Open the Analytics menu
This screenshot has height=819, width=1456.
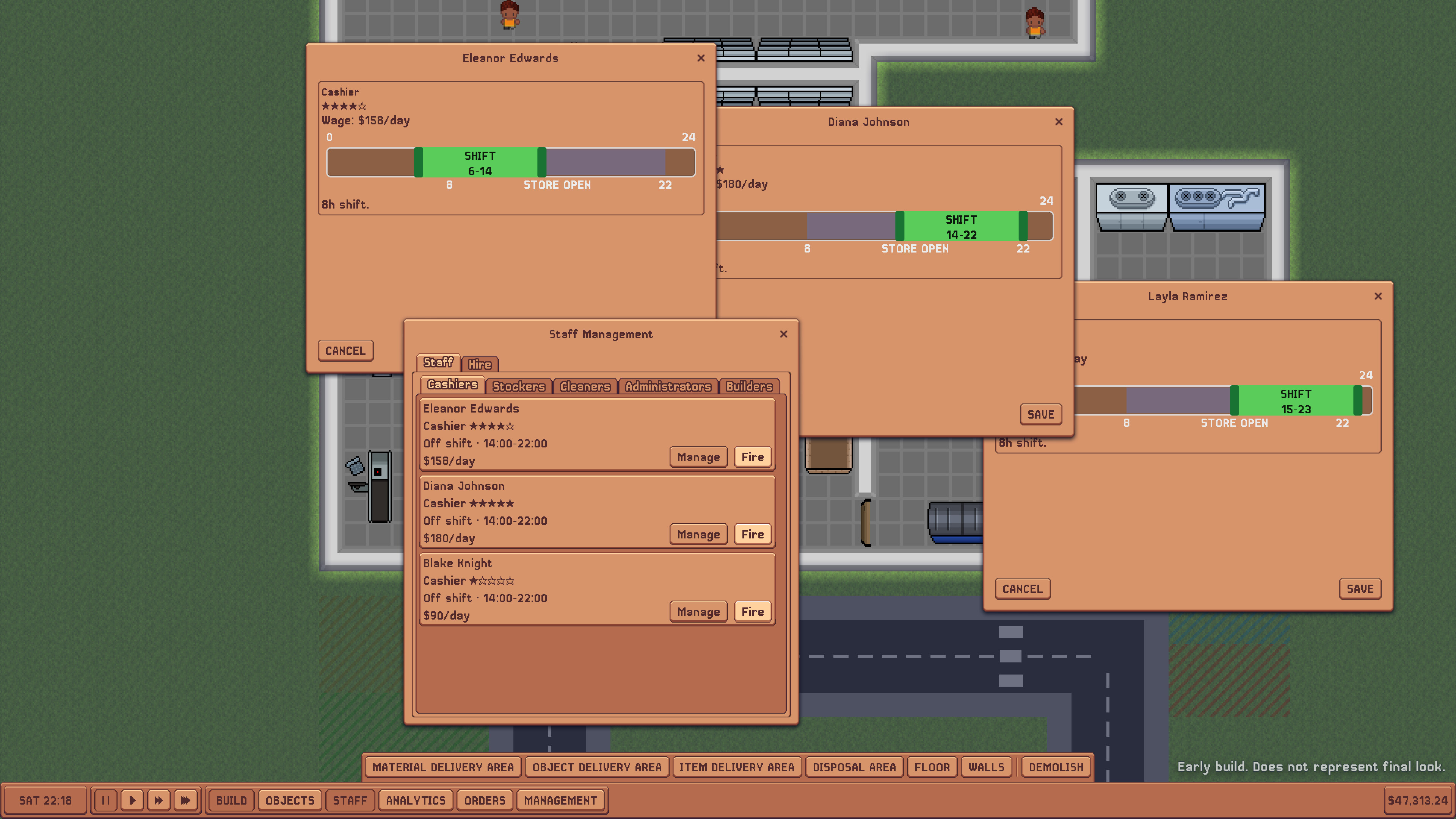416,800
